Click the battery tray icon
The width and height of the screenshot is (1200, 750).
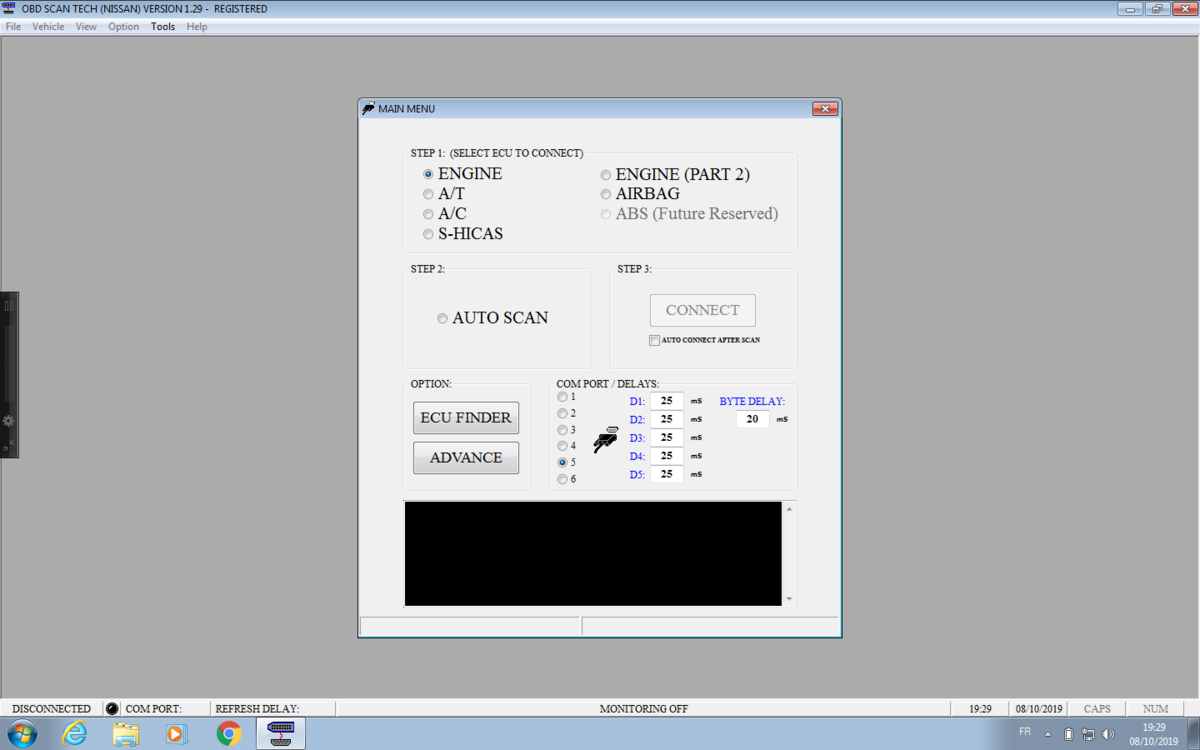(1069, 734)
